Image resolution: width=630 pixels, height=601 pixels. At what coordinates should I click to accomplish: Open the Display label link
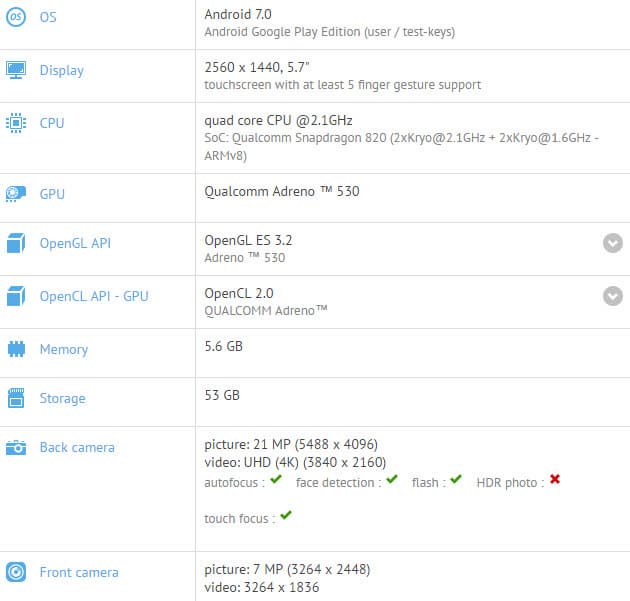[62, 71]
